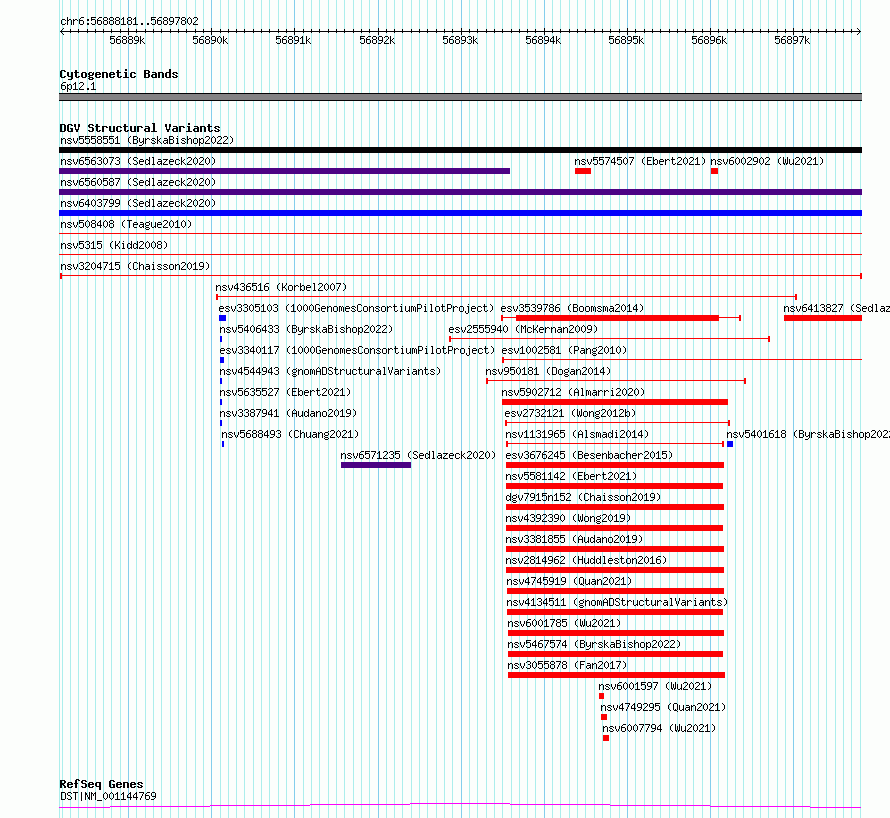Click the nsv436516 Korbel2007 variant line
Viewport: 890px width, 818px height.
coord(506,297)
